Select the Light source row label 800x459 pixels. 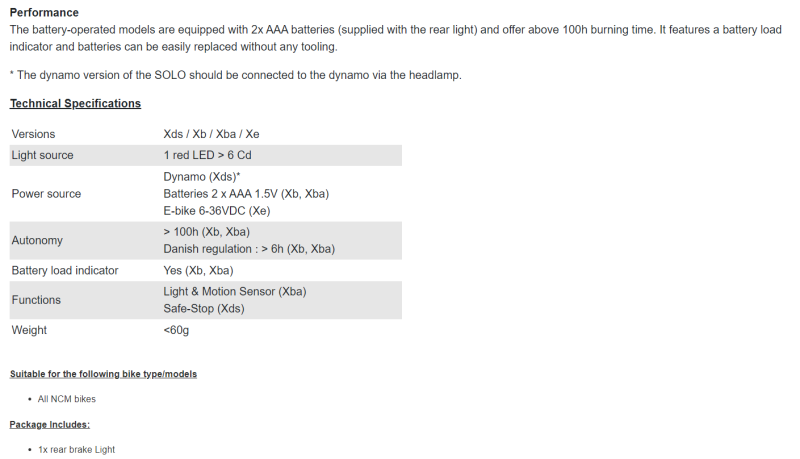(42, 155)
